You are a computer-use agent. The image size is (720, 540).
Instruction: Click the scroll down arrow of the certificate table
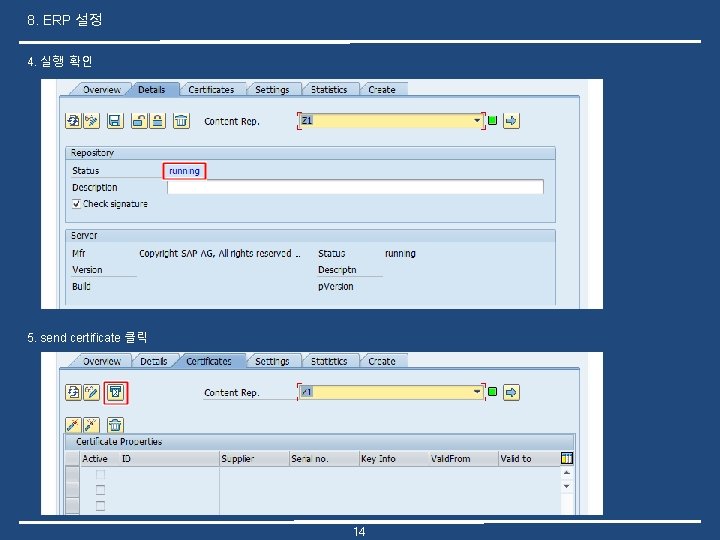click(567, 486)
